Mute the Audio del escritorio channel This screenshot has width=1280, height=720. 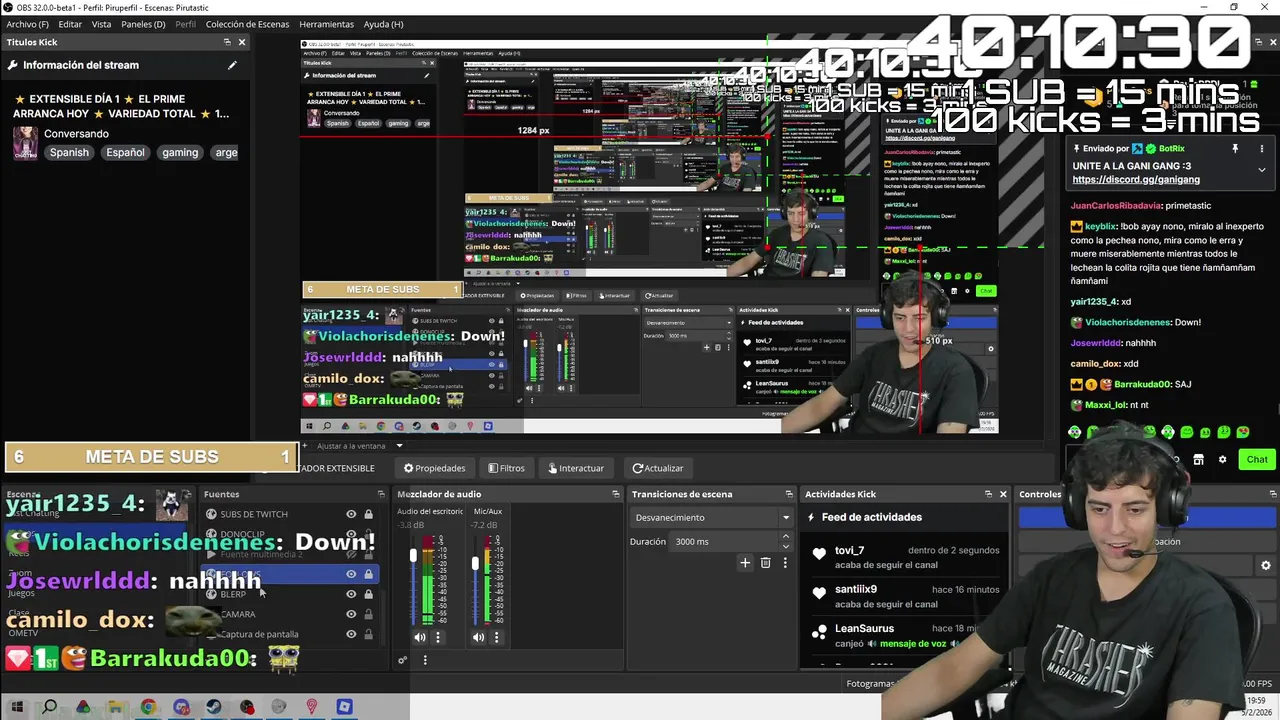(420, 637)
